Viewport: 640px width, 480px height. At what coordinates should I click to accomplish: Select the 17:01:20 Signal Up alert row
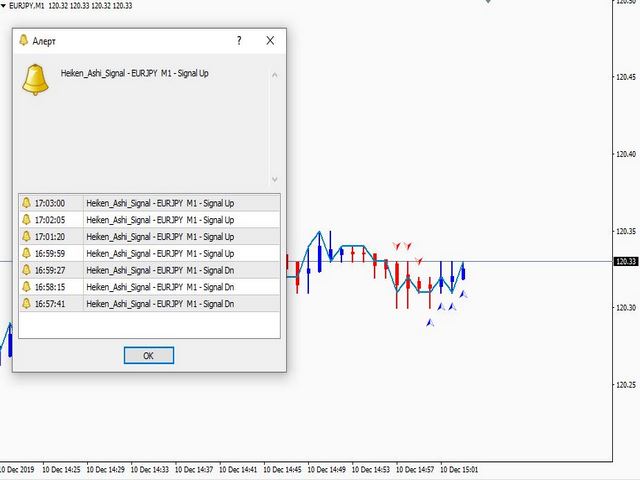pyautogui.click(x=149, y=236)
